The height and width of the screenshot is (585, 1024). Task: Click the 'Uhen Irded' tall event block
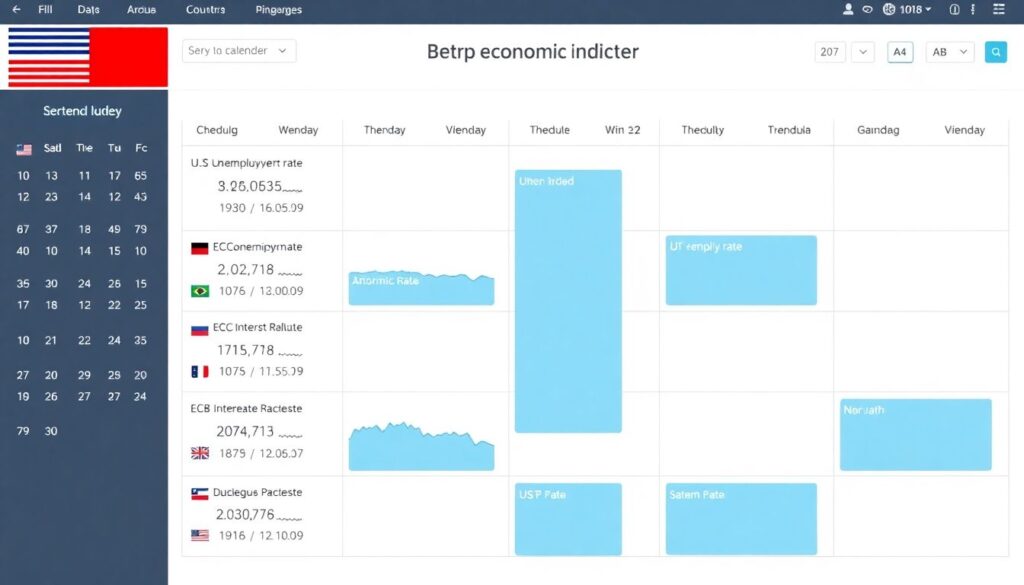pos(568,300)
